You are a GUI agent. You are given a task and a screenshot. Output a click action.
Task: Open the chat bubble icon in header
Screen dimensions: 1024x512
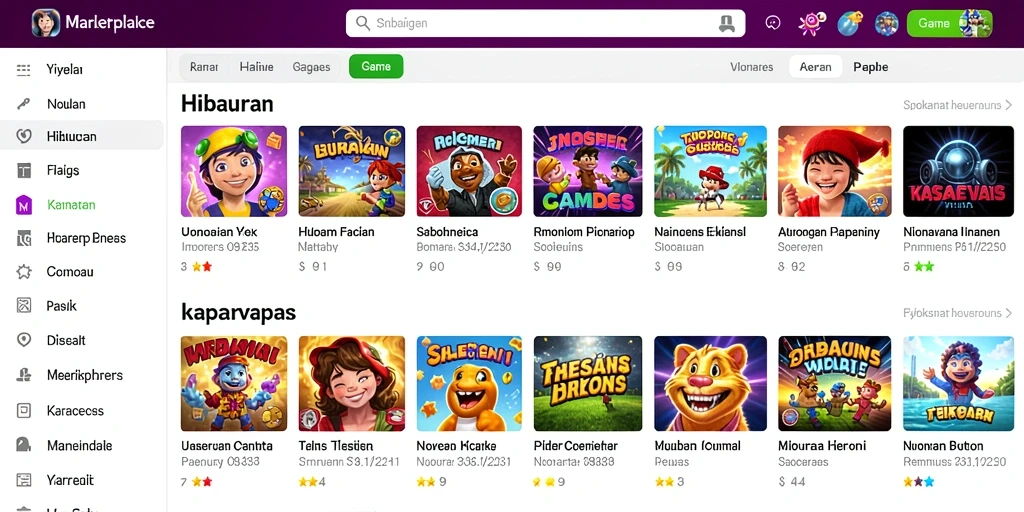[x=773, y=24]
